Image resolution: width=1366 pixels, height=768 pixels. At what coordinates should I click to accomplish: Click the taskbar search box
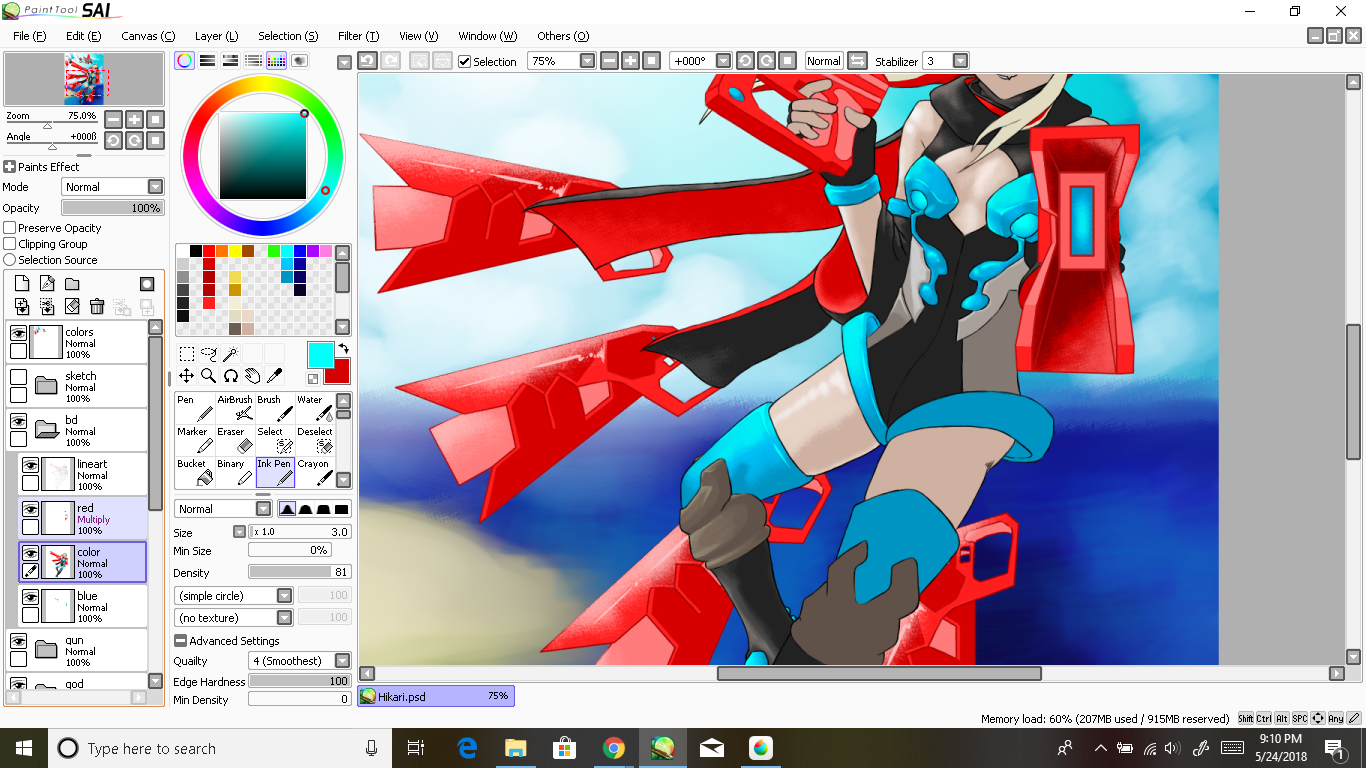click(x=220, y=748)
